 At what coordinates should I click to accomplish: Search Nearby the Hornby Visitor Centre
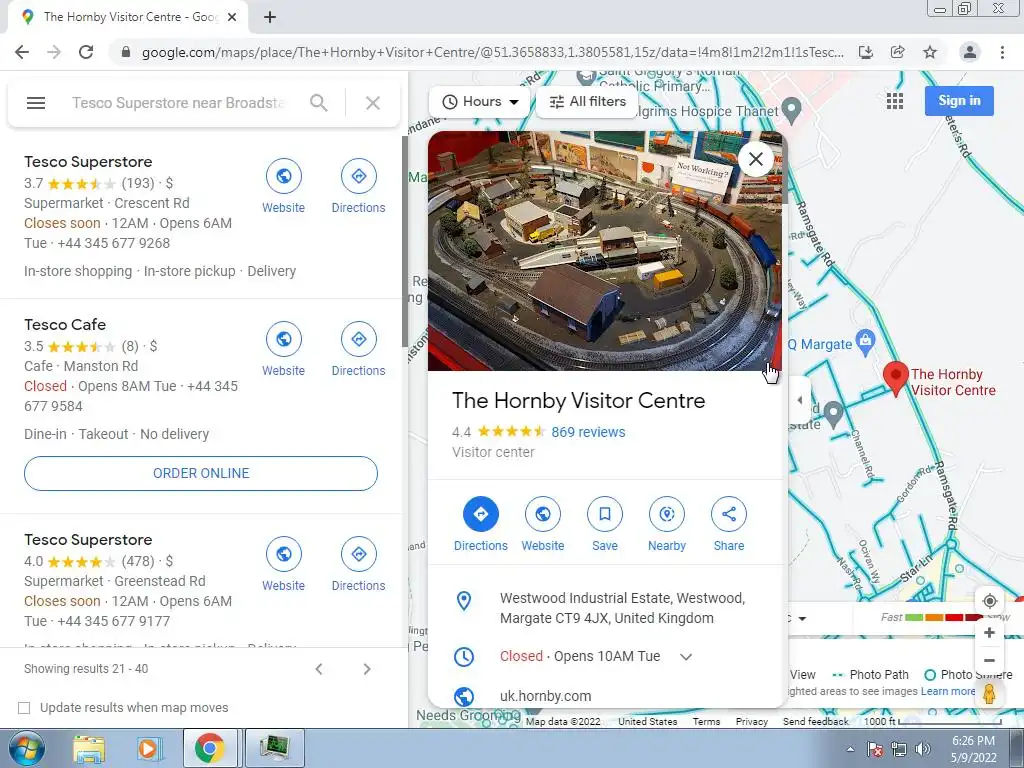click(667, 514)
